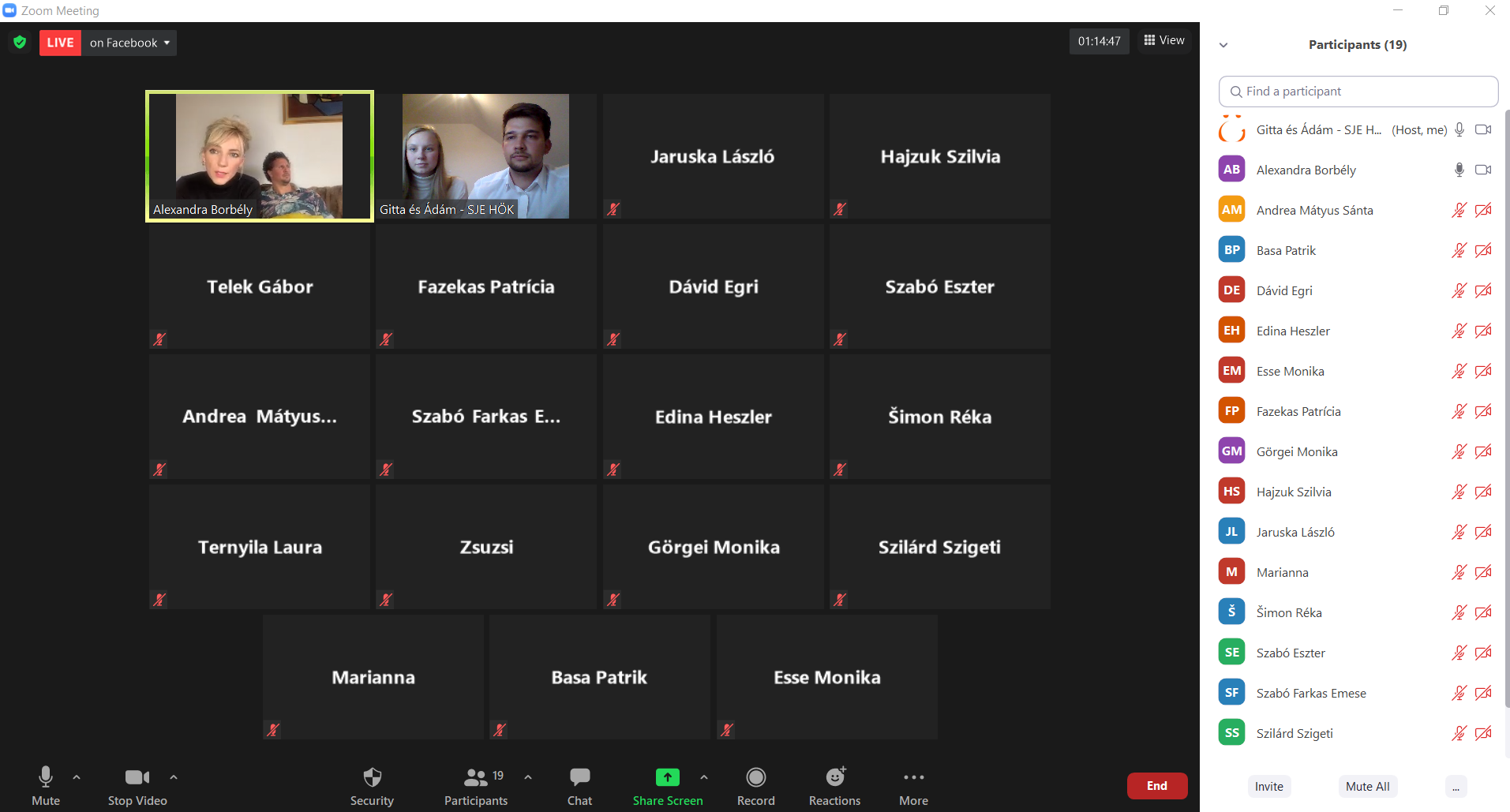Click the participants list scrollbar

click(x=1505, y=395)
